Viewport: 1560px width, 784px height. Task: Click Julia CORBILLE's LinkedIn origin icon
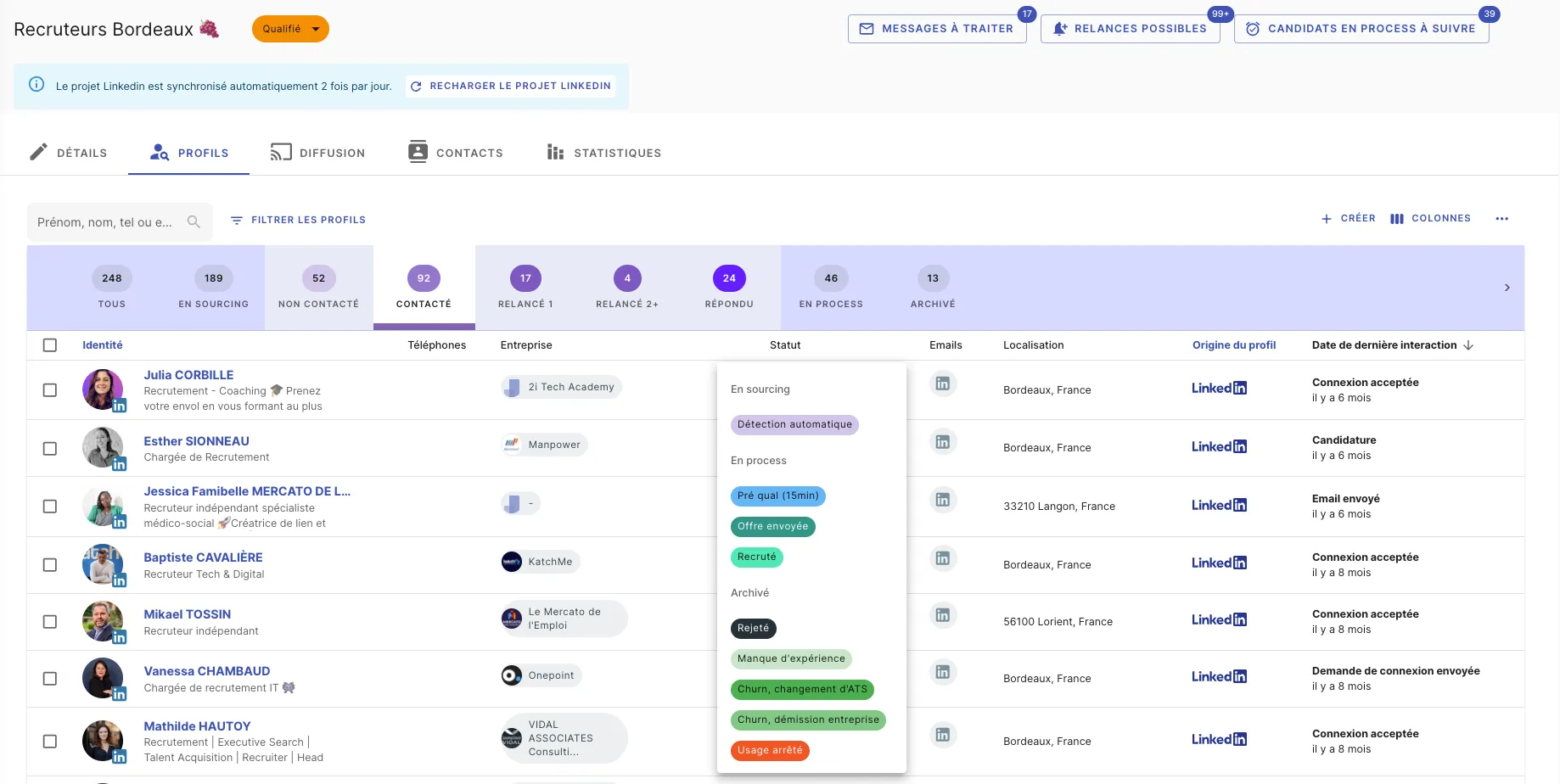tap(1219, 388)
